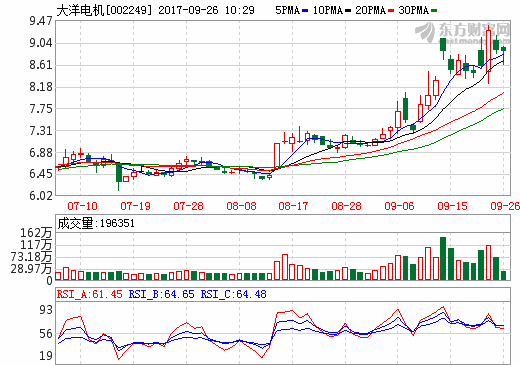Image resolution: width=520 pixels, height=365 pixels.
Task: Click the 6.02 price axis label
Action: [41, 196]
